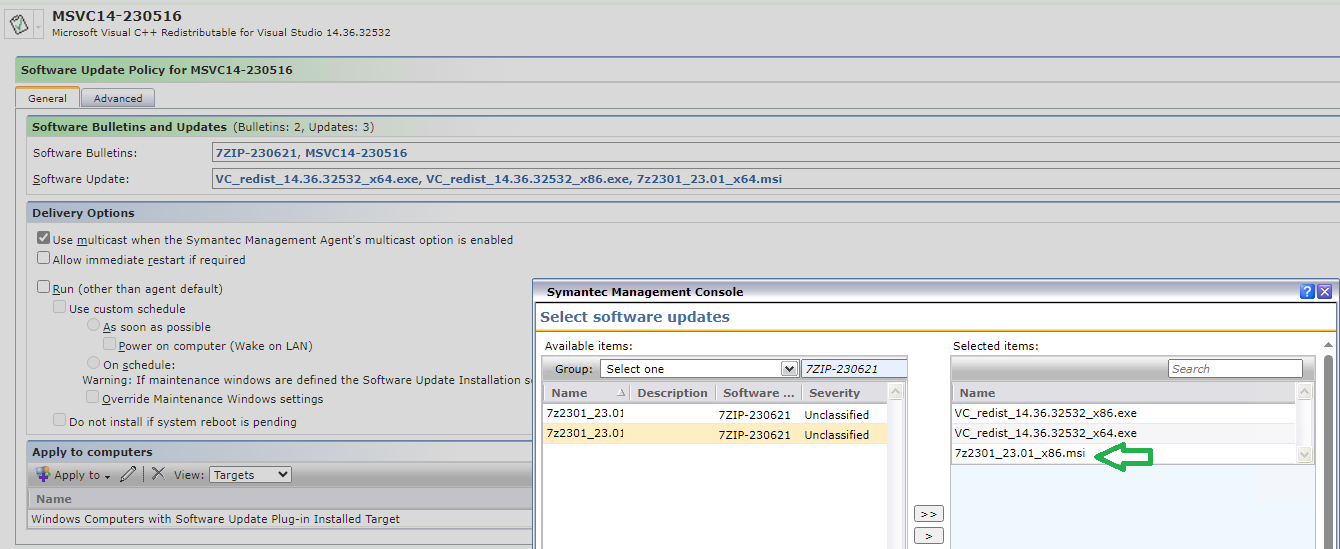Click the add single (>) button
This screenshot has width=1340, height=549.
click(x=929, y=537)
